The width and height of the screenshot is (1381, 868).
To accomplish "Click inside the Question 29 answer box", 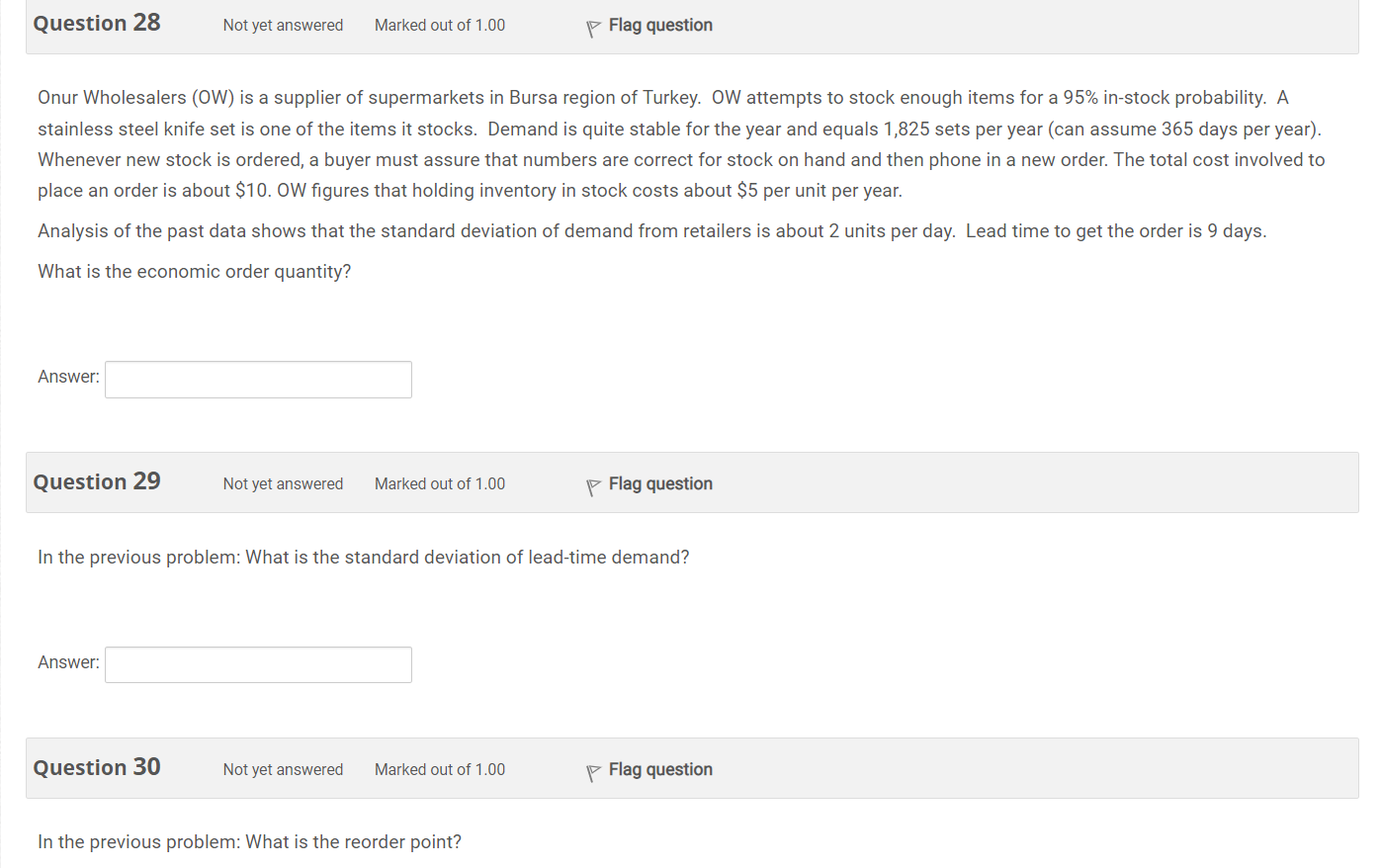I will pos(257,663).
